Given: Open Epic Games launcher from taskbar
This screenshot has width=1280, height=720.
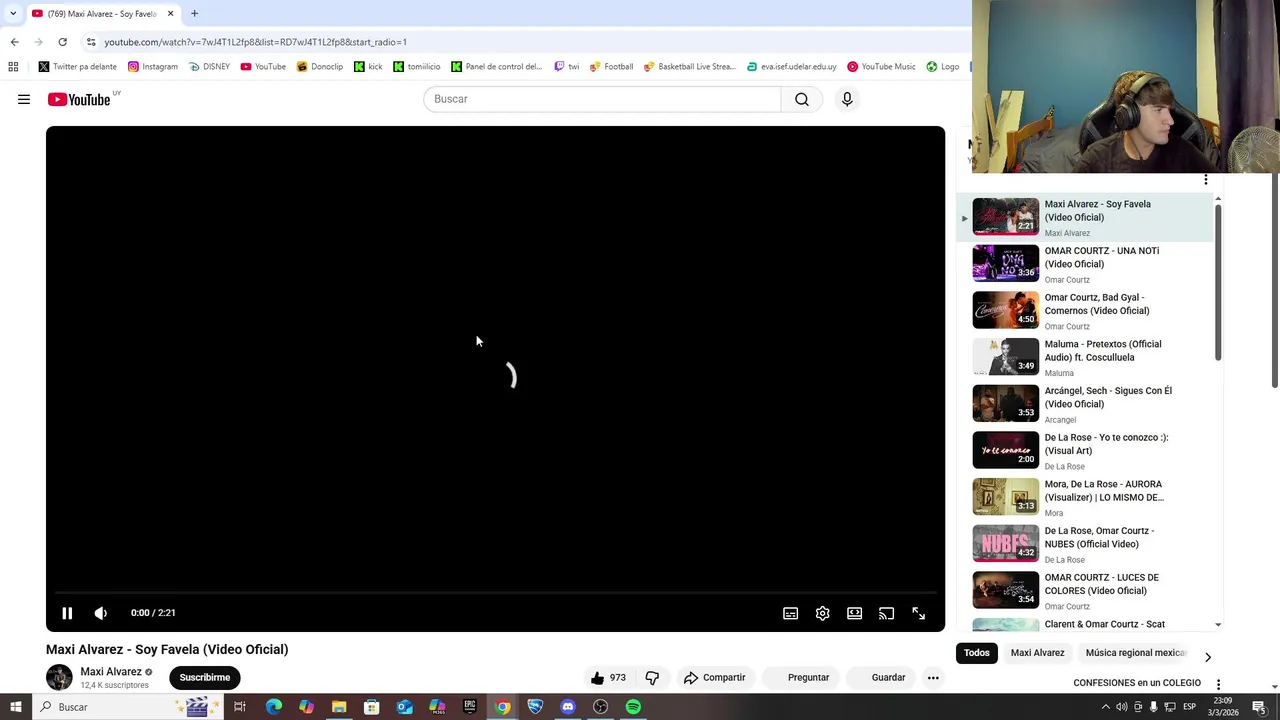Looking at the screenshot, I should pyautogui.click(x=470, y=707).
